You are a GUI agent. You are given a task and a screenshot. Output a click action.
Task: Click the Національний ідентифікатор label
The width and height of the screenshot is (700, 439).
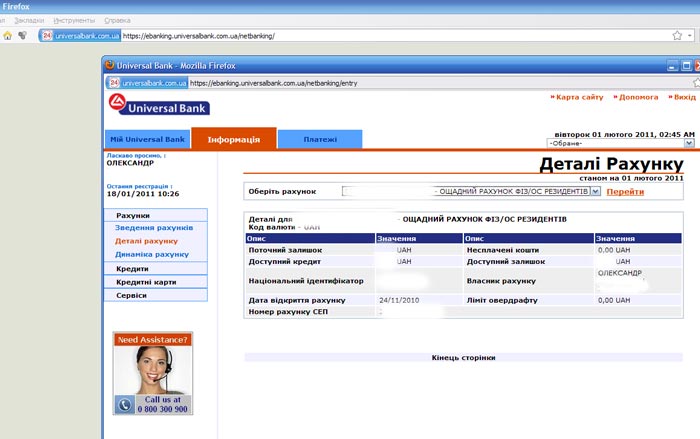(x=306, y=281)
